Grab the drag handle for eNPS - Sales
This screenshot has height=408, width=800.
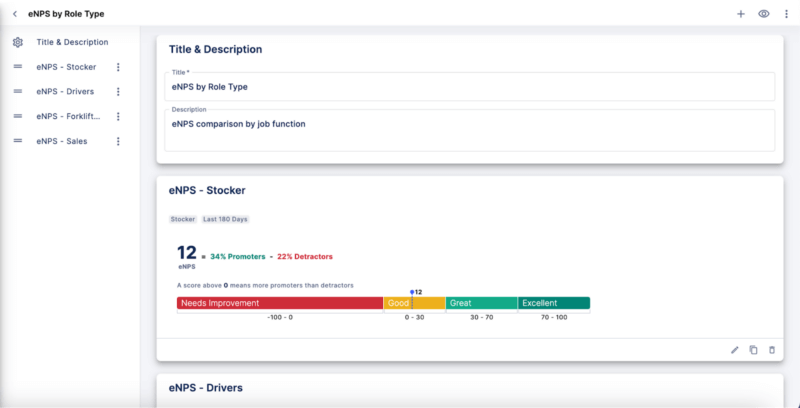coord(18,141)
